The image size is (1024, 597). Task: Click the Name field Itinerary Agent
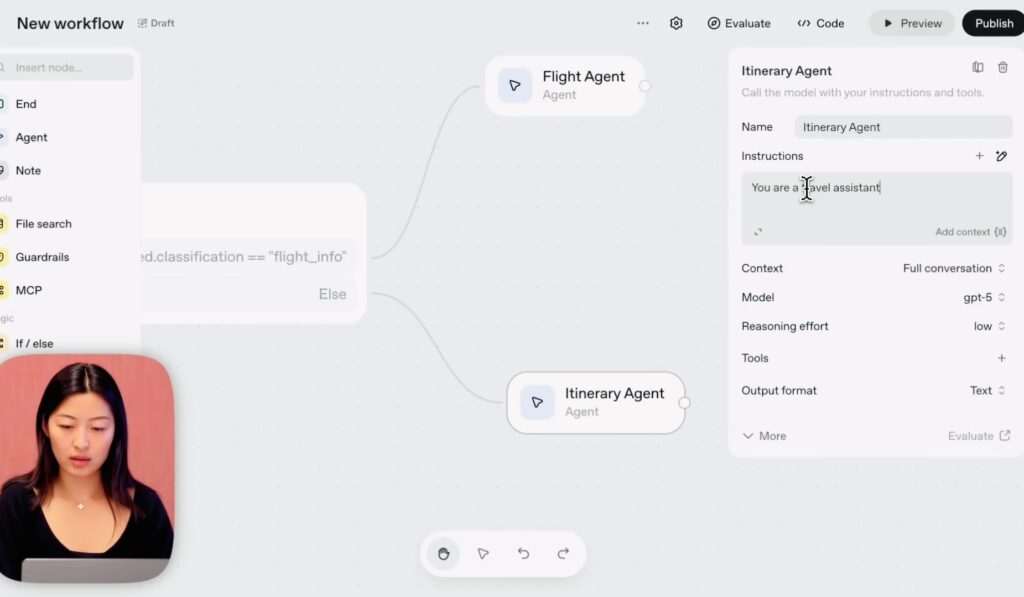coord(903,127)
